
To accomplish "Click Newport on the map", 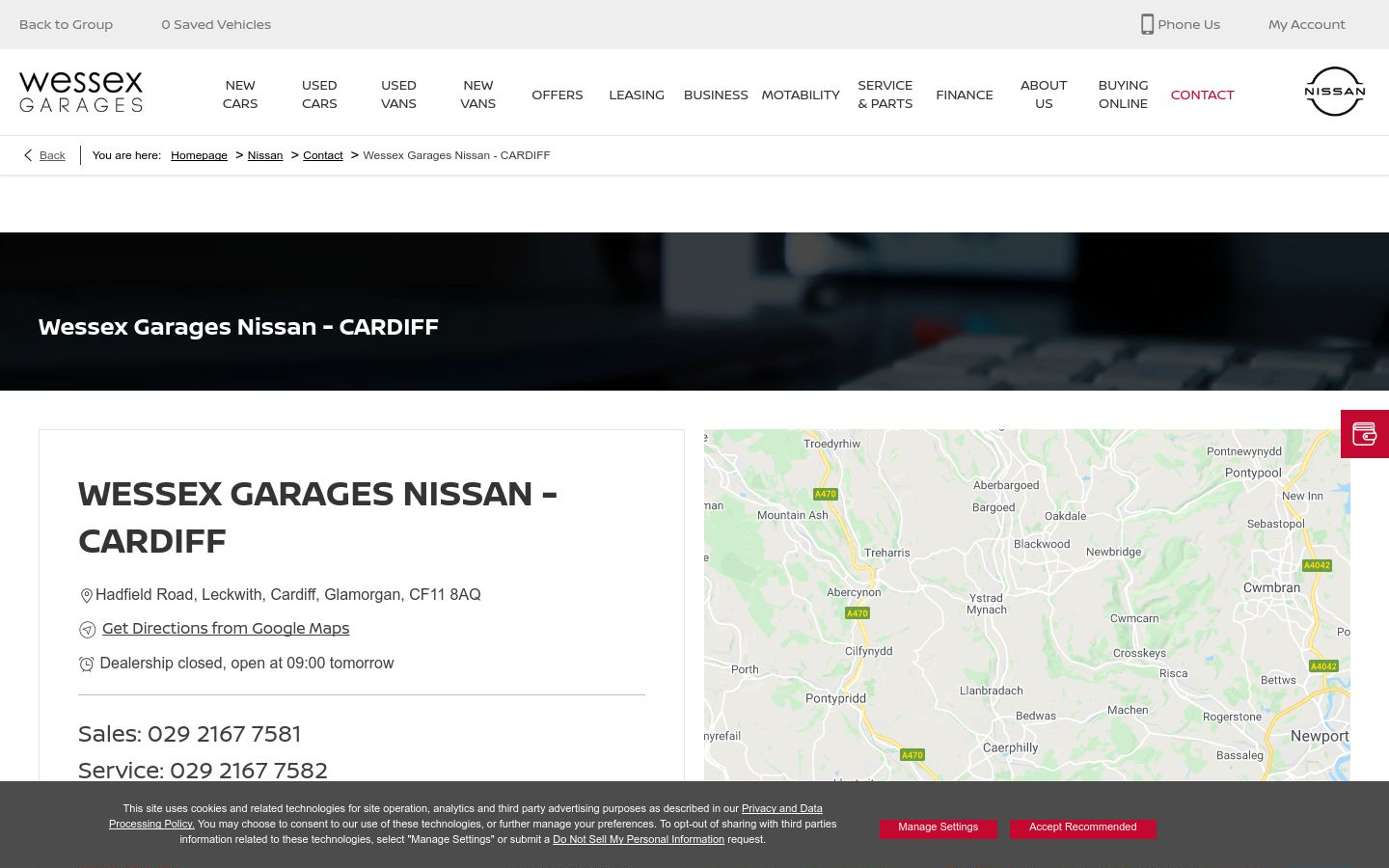I will (x=1320, y=736).
